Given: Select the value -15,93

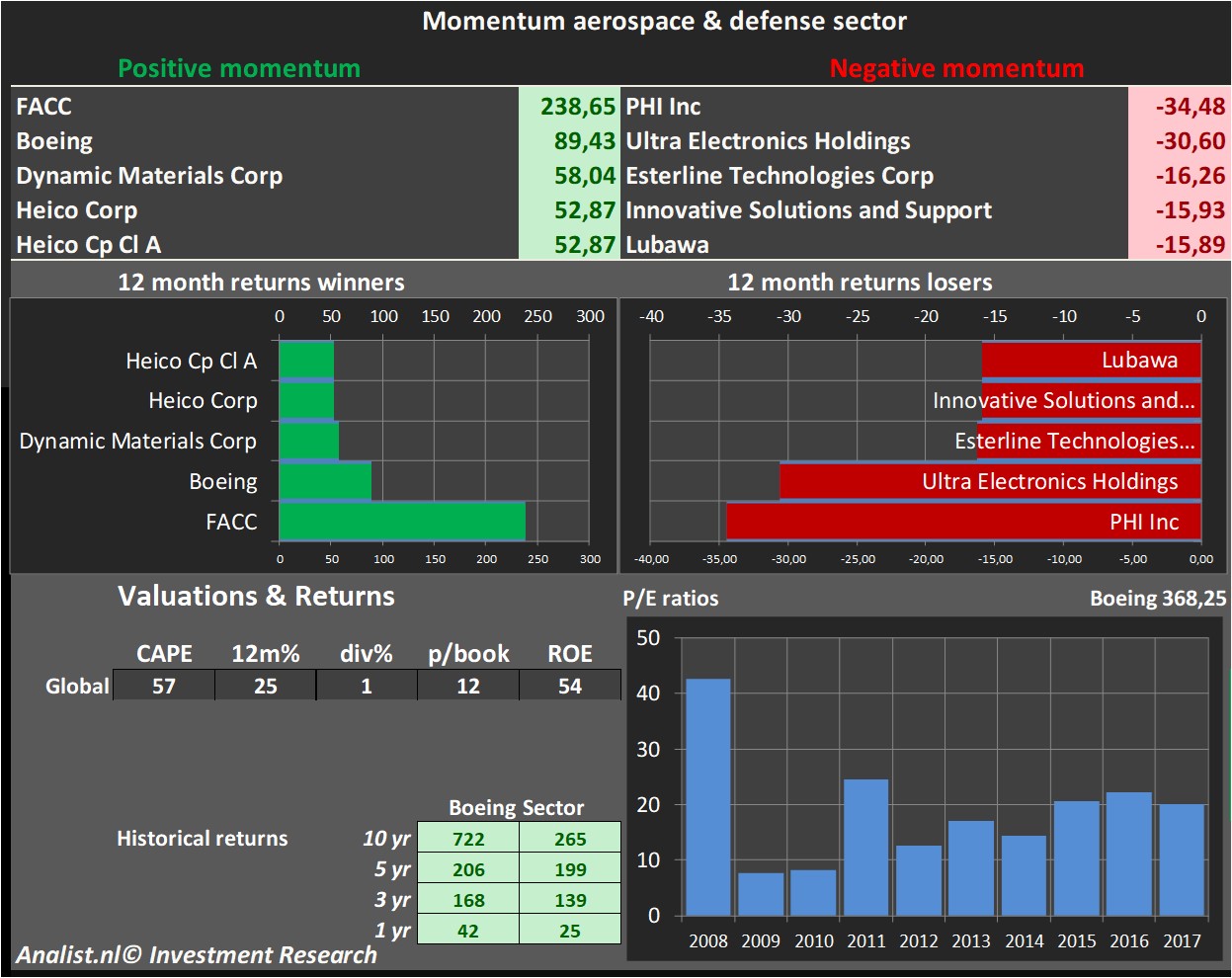Looking at the screenshot, I should pyautogui.click(x=1191, y=210).
